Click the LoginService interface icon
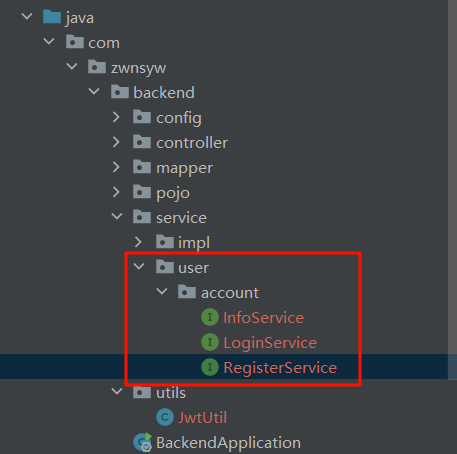Screen dimensions: 457x454 click(210, 342)
